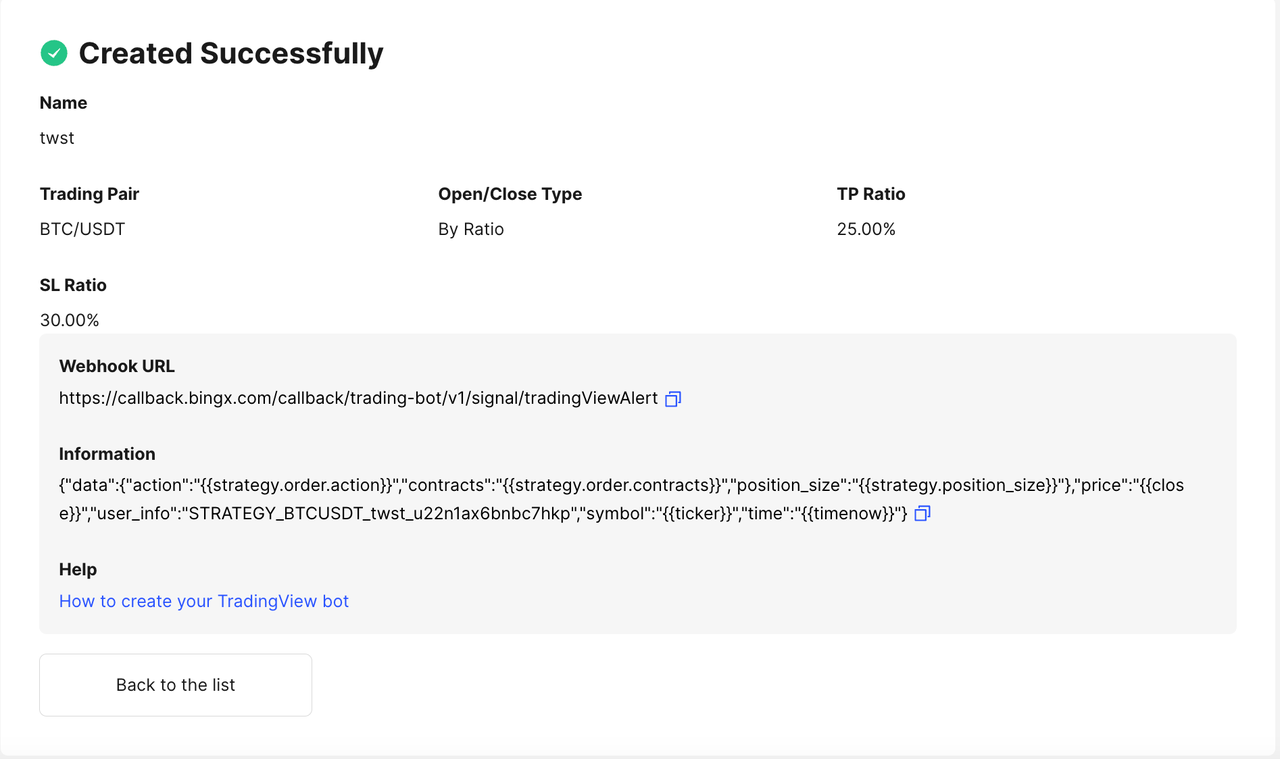Click the green success checkmark icon
1280x759 pixels.
coord(54,53)
